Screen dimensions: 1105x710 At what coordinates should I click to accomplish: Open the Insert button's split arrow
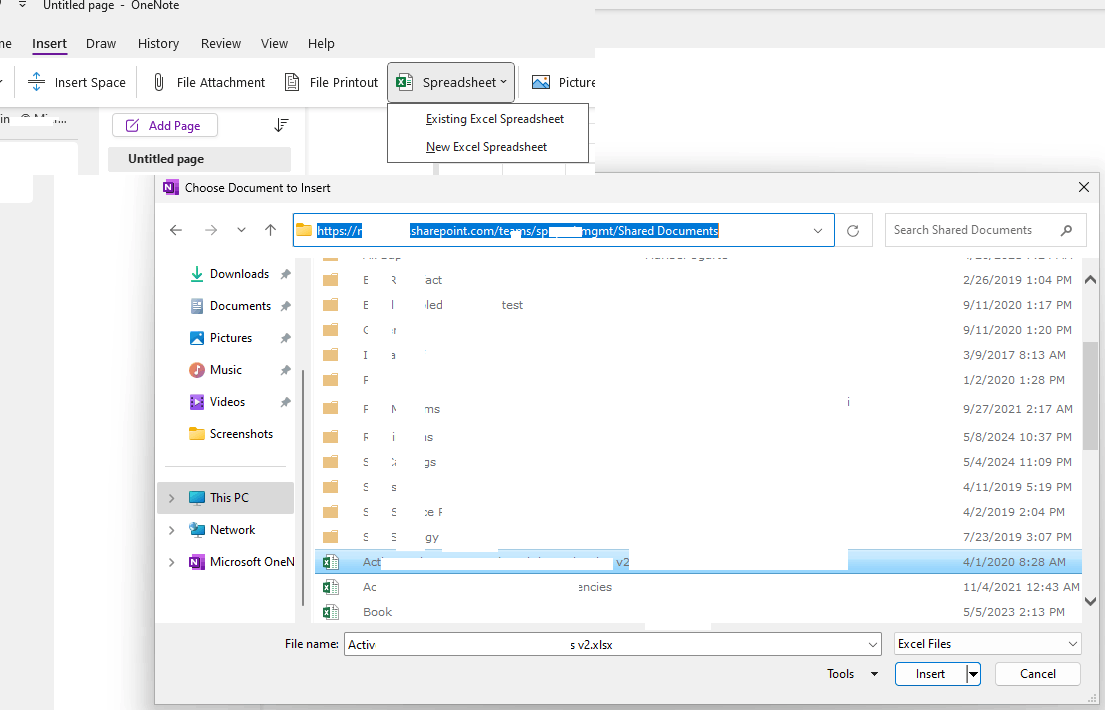pos(973,674)
